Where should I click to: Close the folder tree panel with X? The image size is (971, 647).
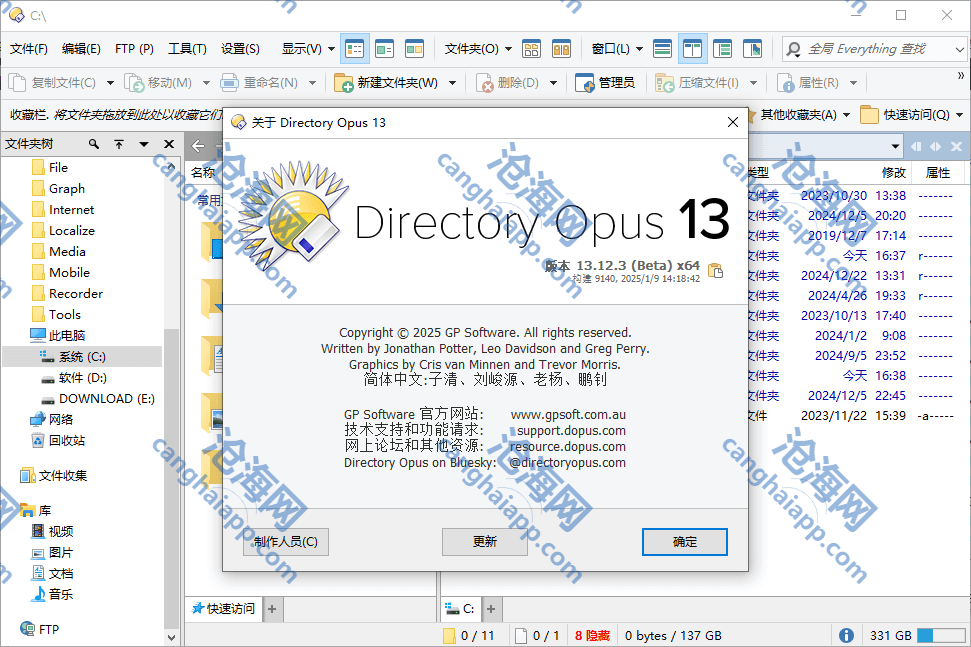[168, 145]
